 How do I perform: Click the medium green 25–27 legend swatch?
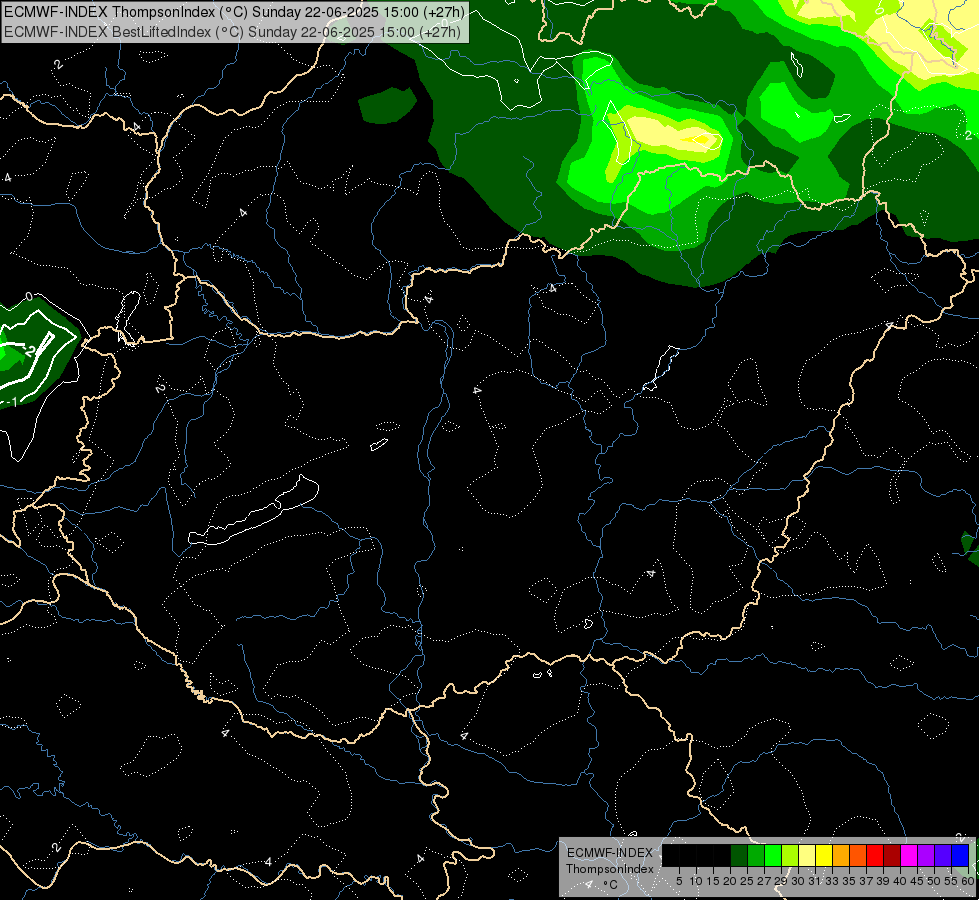(x=755, y=855)
